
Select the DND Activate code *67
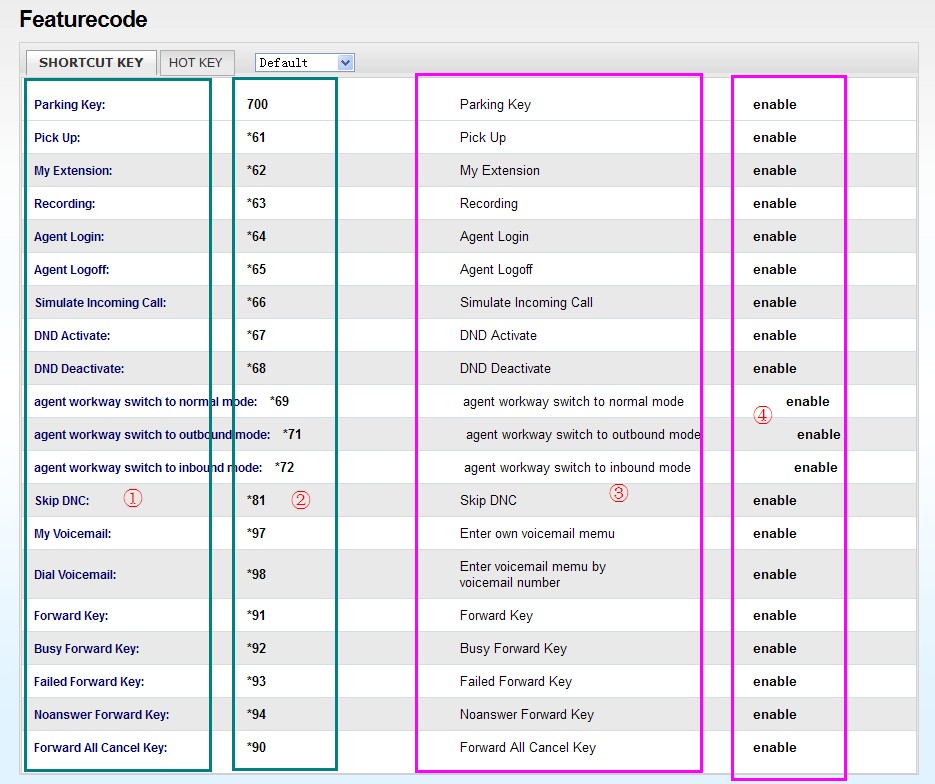pyautogui.click(x=256, y=335)
